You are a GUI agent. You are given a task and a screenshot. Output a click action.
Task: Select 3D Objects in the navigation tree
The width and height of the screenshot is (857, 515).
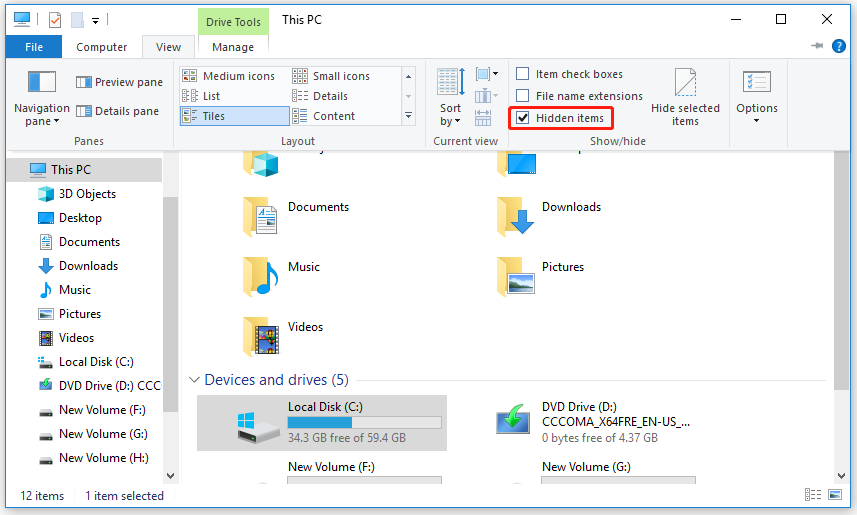pos(87,194)
